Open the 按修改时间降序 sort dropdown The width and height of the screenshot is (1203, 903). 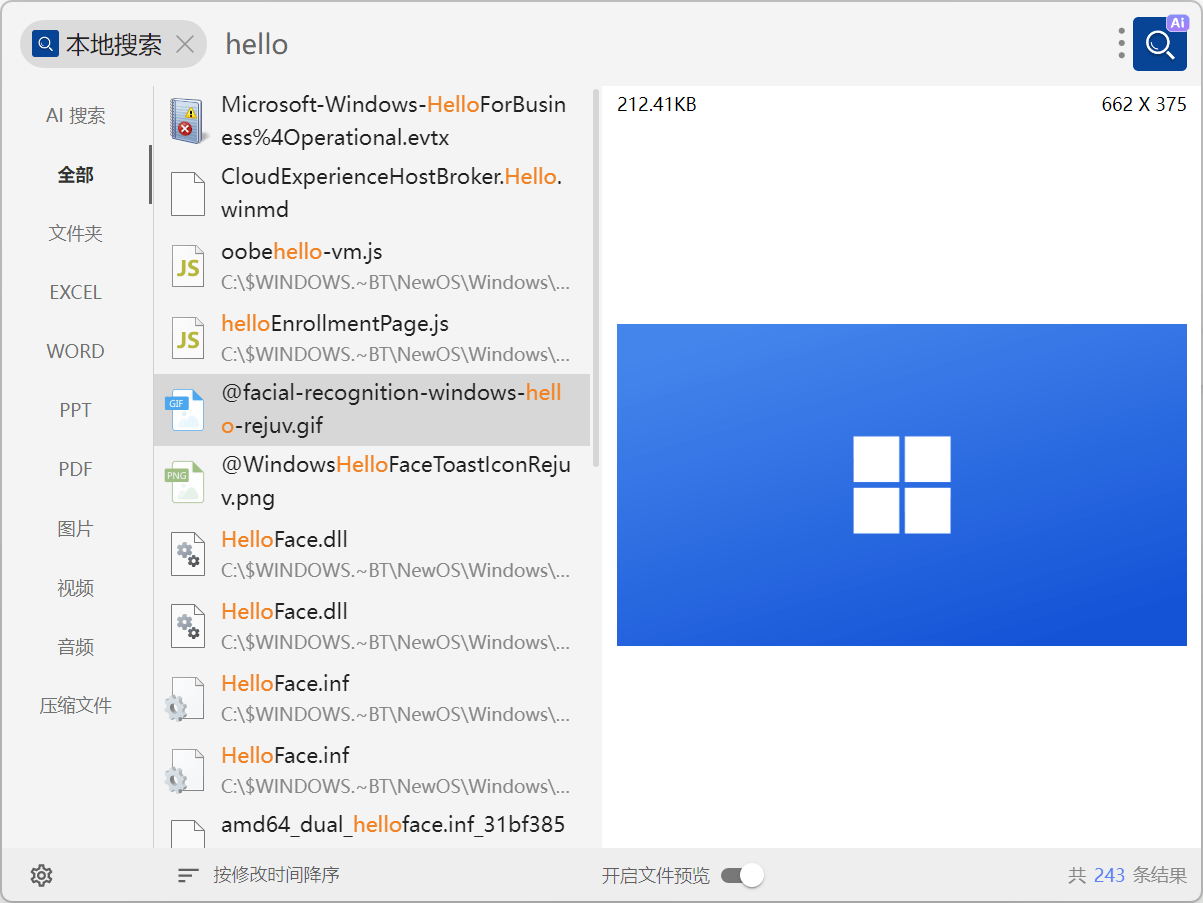pos(276,876)
